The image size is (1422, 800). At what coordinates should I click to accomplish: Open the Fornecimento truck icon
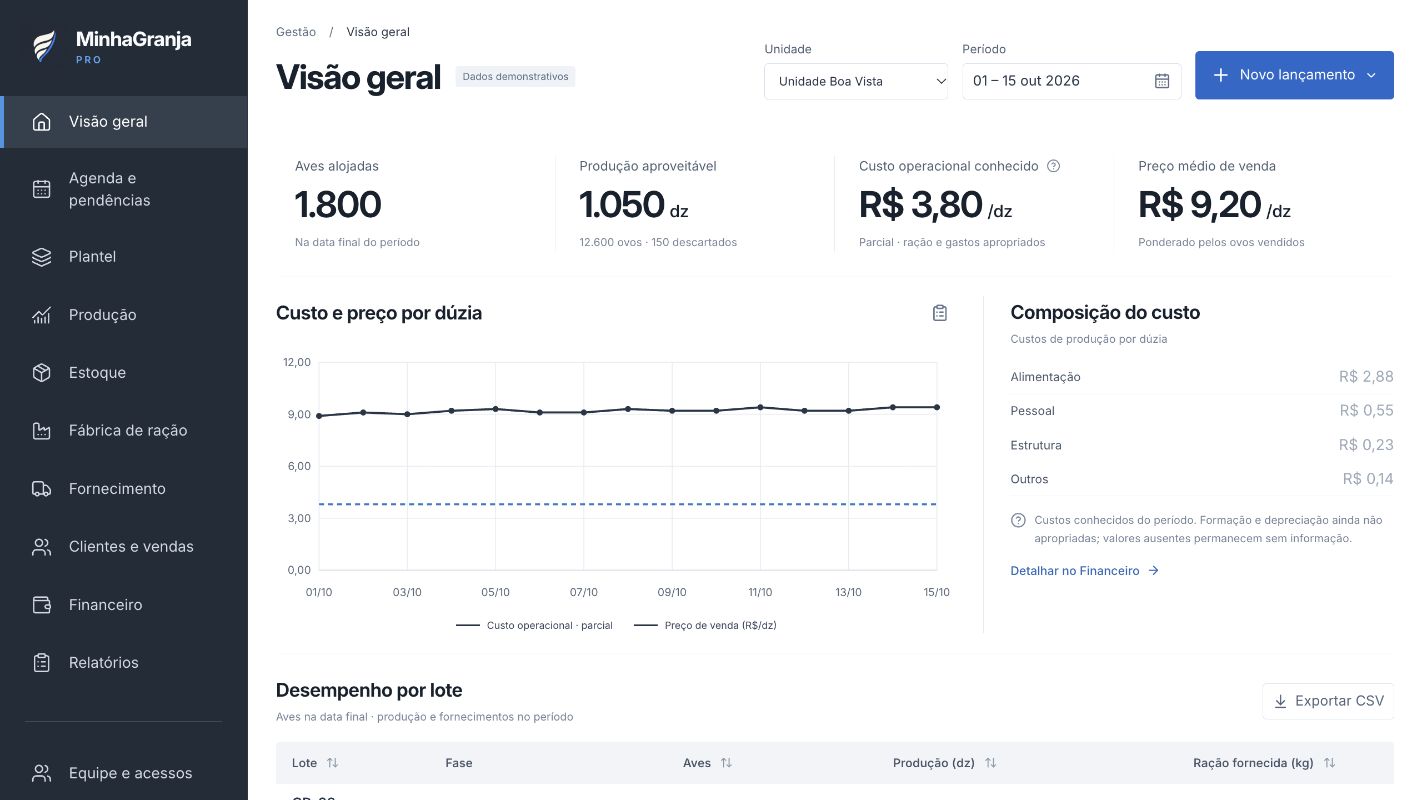click(x=41, y=489)
